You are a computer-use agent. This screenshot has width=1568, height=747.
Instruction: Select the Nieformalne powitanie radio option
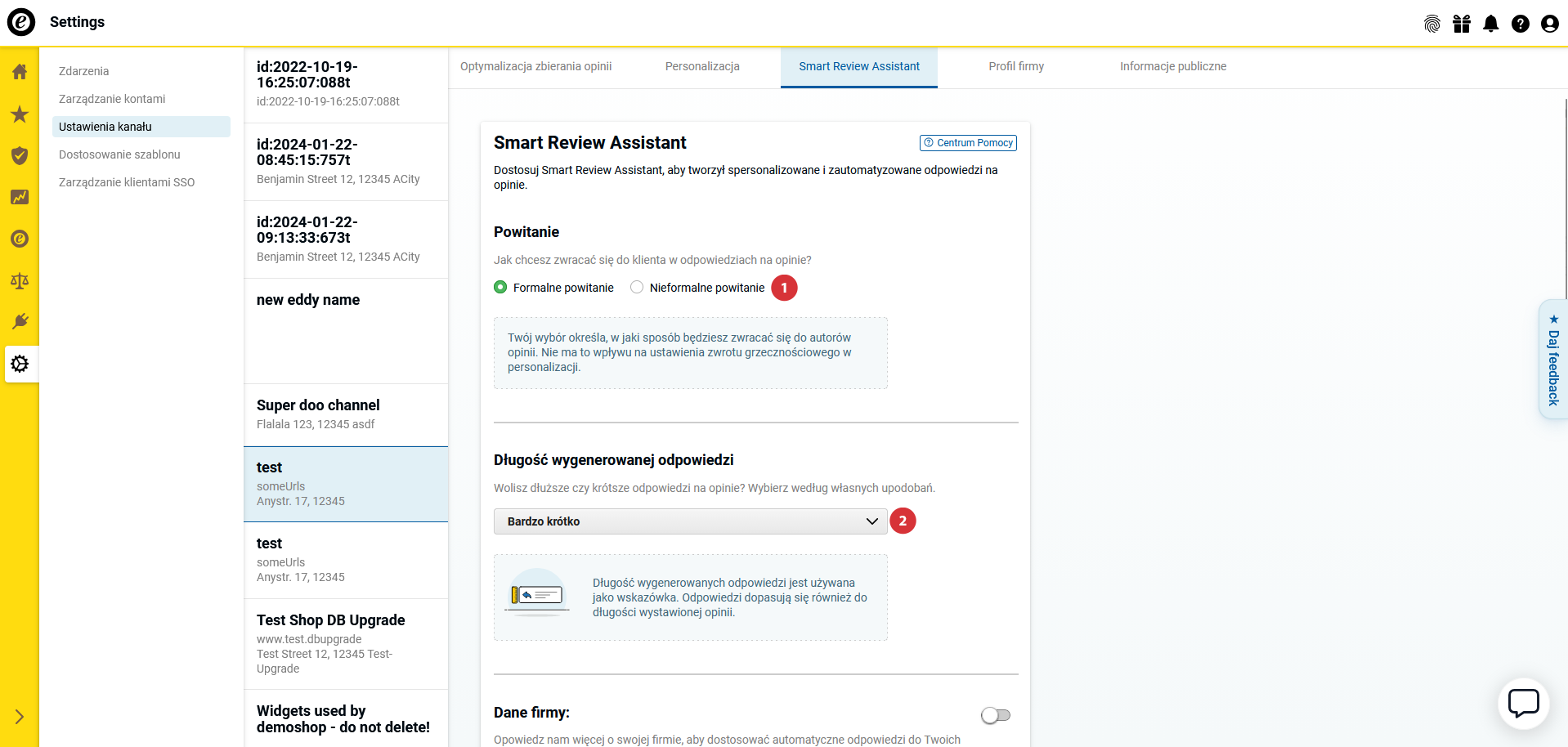click(637, 288)
